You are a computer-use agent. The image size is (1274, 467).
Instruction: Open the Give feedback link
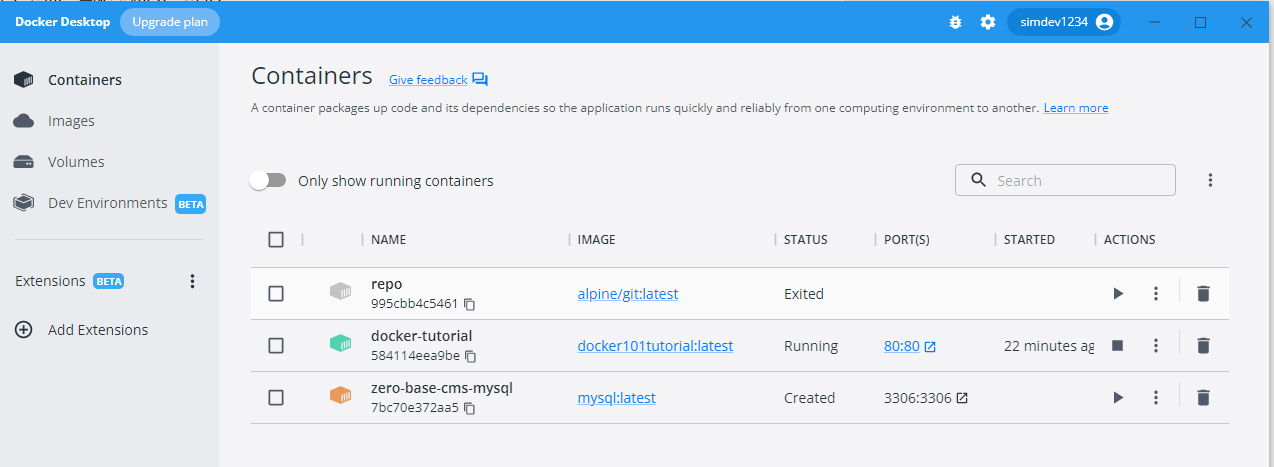[428, 80]
